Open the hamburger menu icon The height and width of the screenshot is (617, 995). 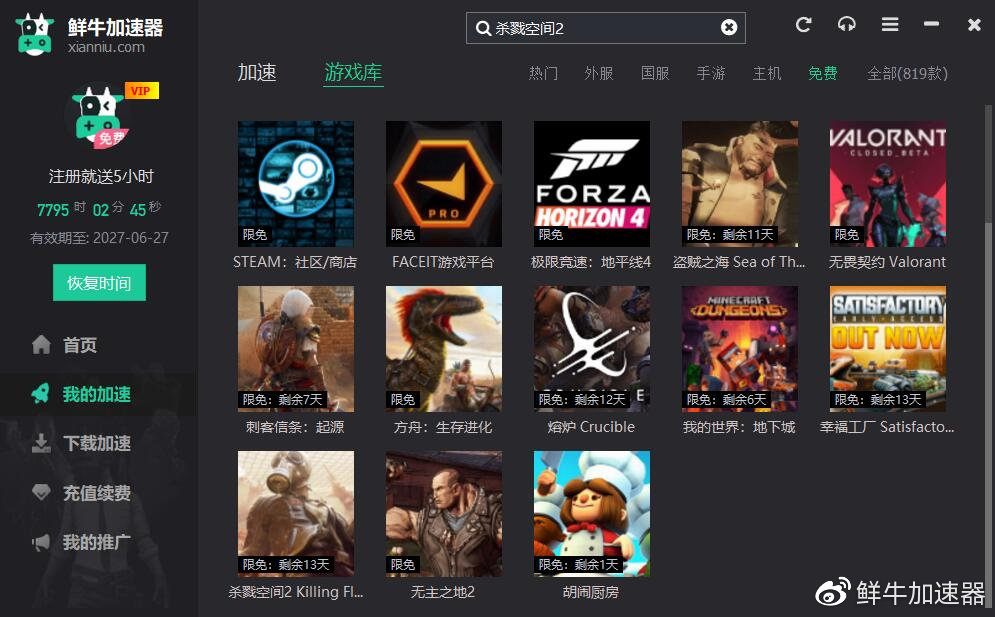click(889, 25)
